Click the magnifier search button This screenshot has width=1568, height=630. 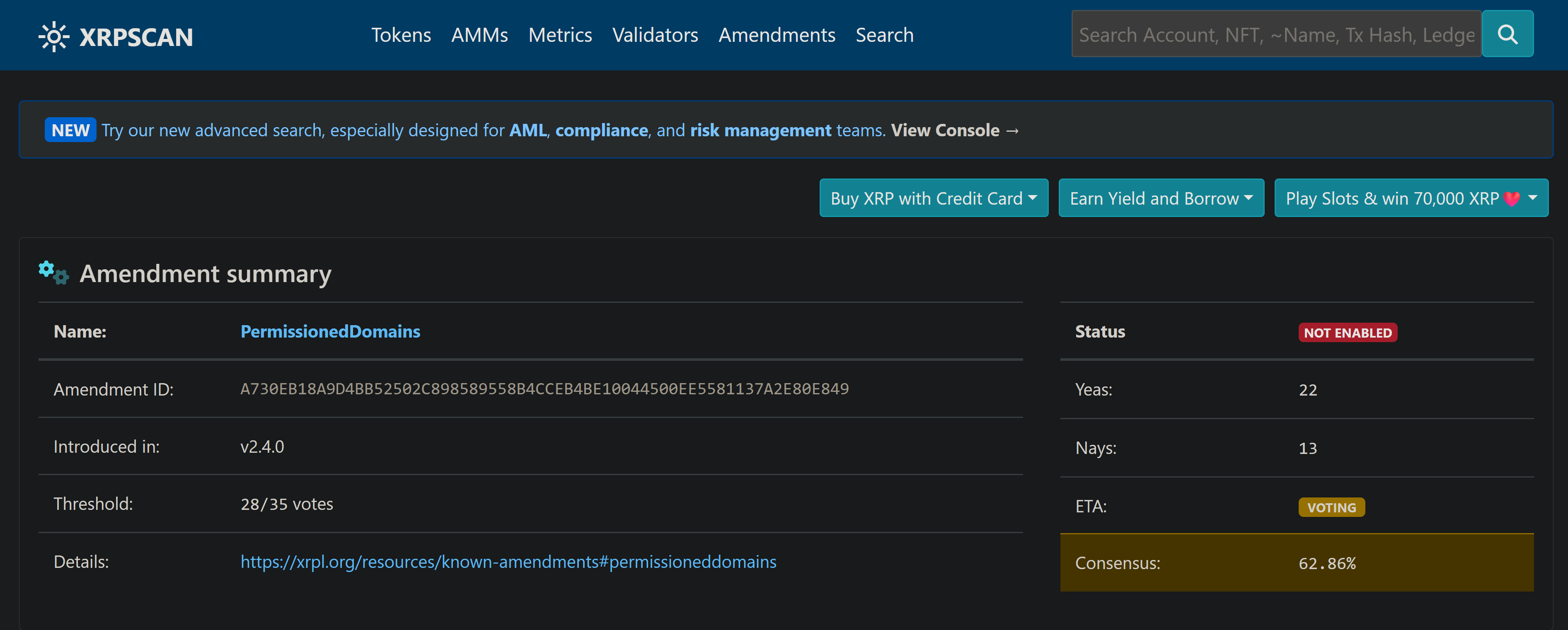pyautogui.click(x=1507, y=34)
